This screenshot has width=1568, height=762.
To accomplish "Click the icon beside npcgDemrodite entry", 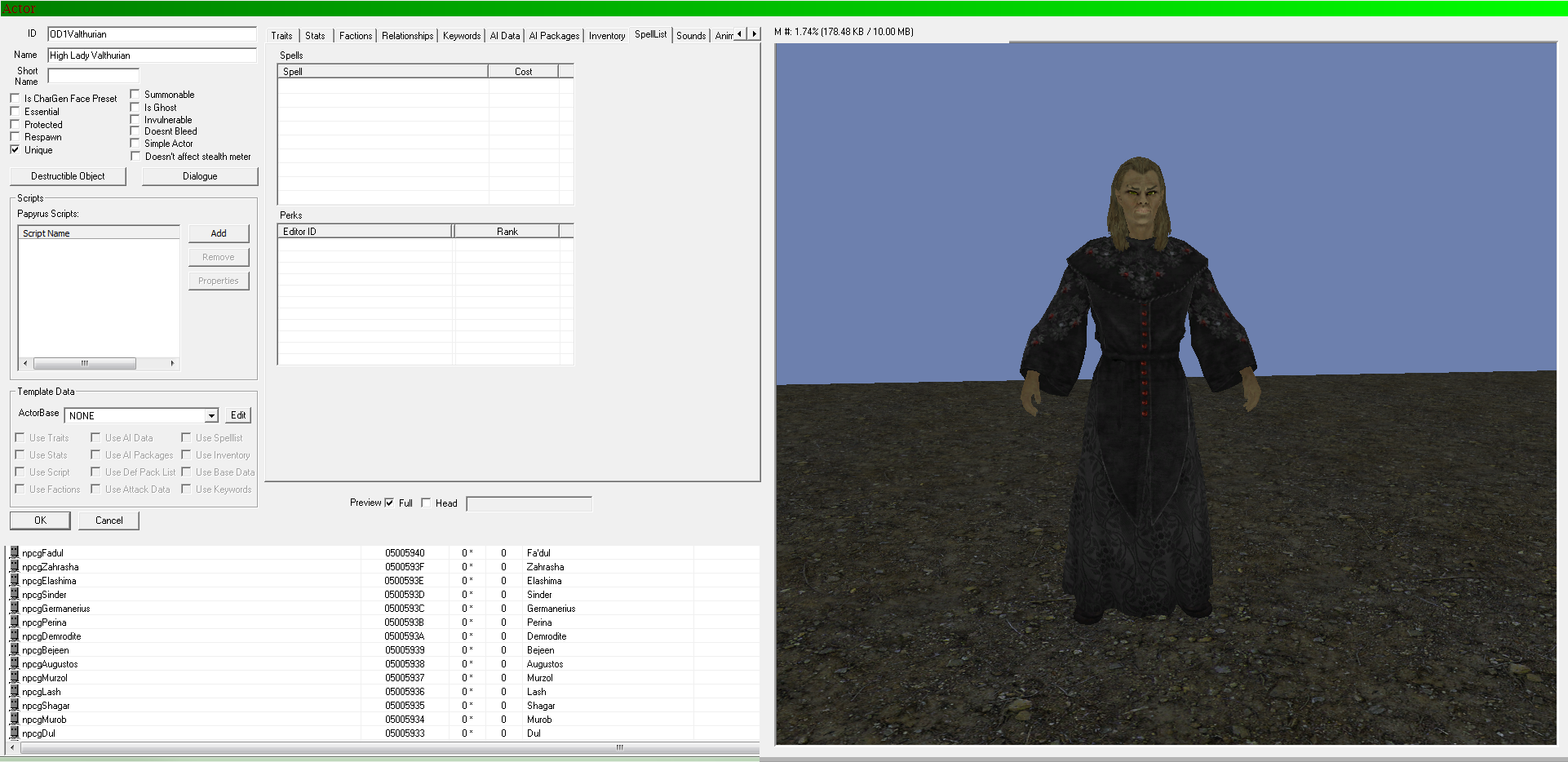I will (14, 636).
